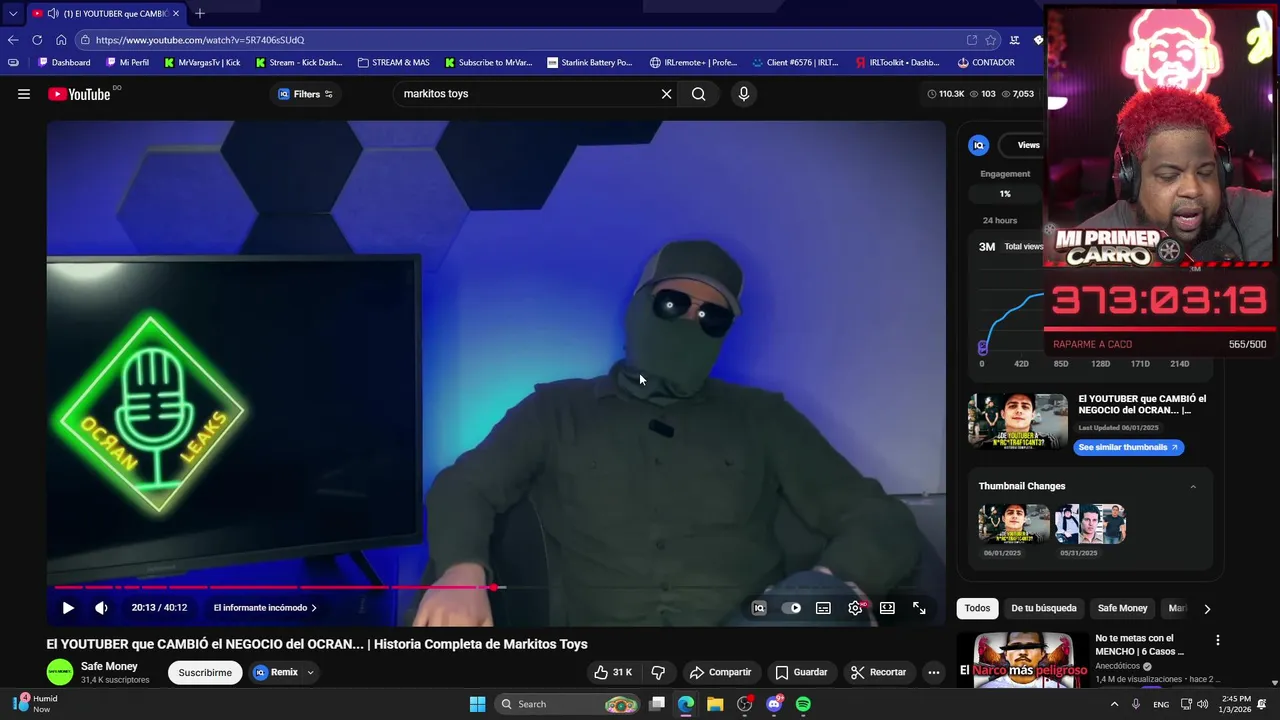Open CONTADOR bookmark
This screenshot has width=1280, height=720.
click(986, 62)
